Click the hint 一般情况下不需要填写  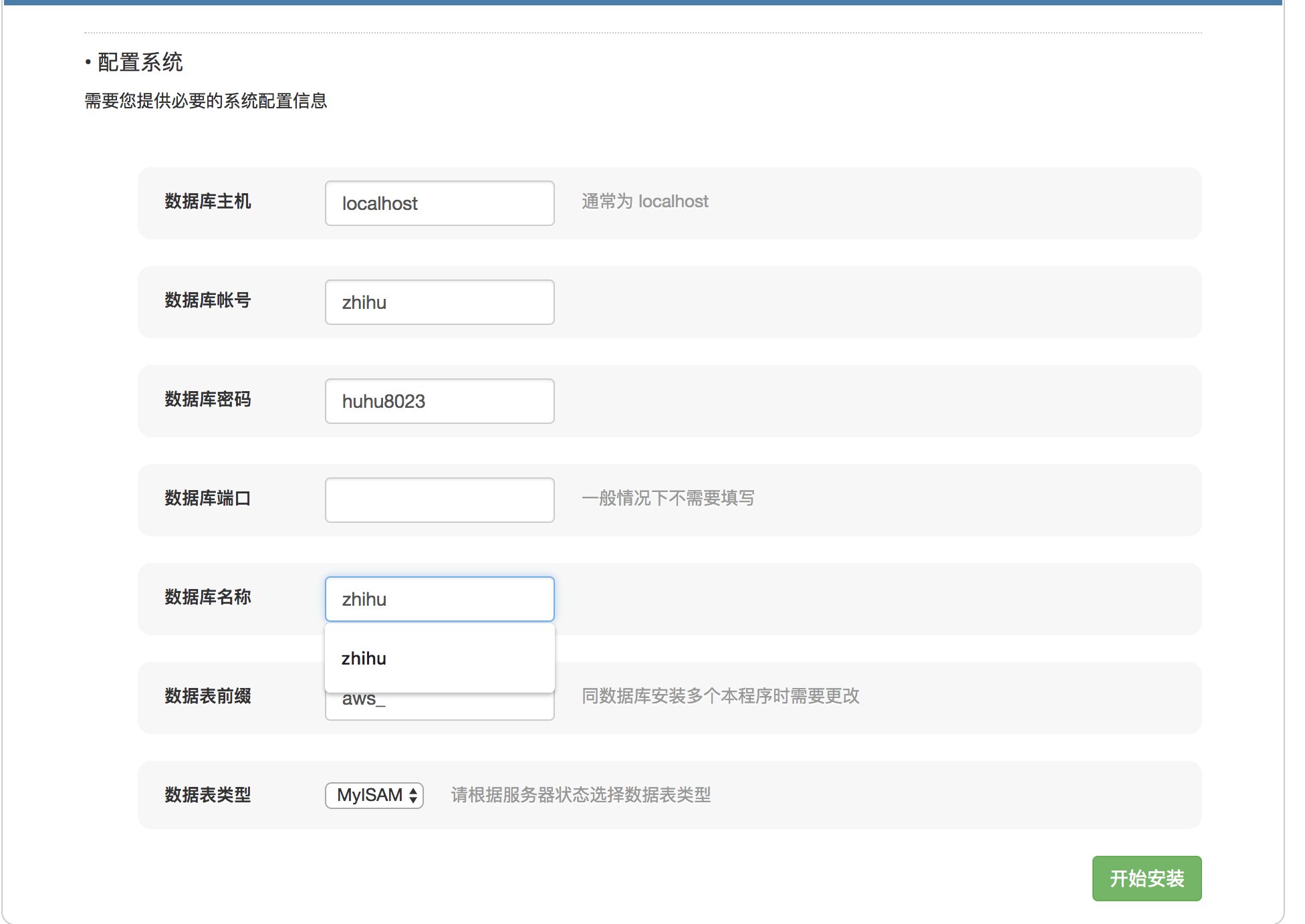point(668,498)
